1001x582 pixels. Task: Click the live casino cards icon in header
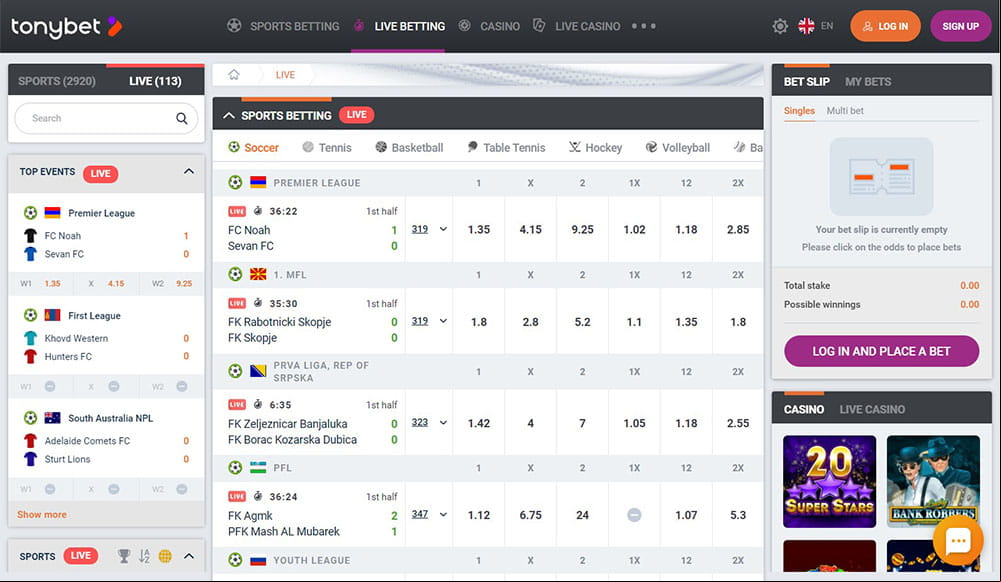click(539, 26)
